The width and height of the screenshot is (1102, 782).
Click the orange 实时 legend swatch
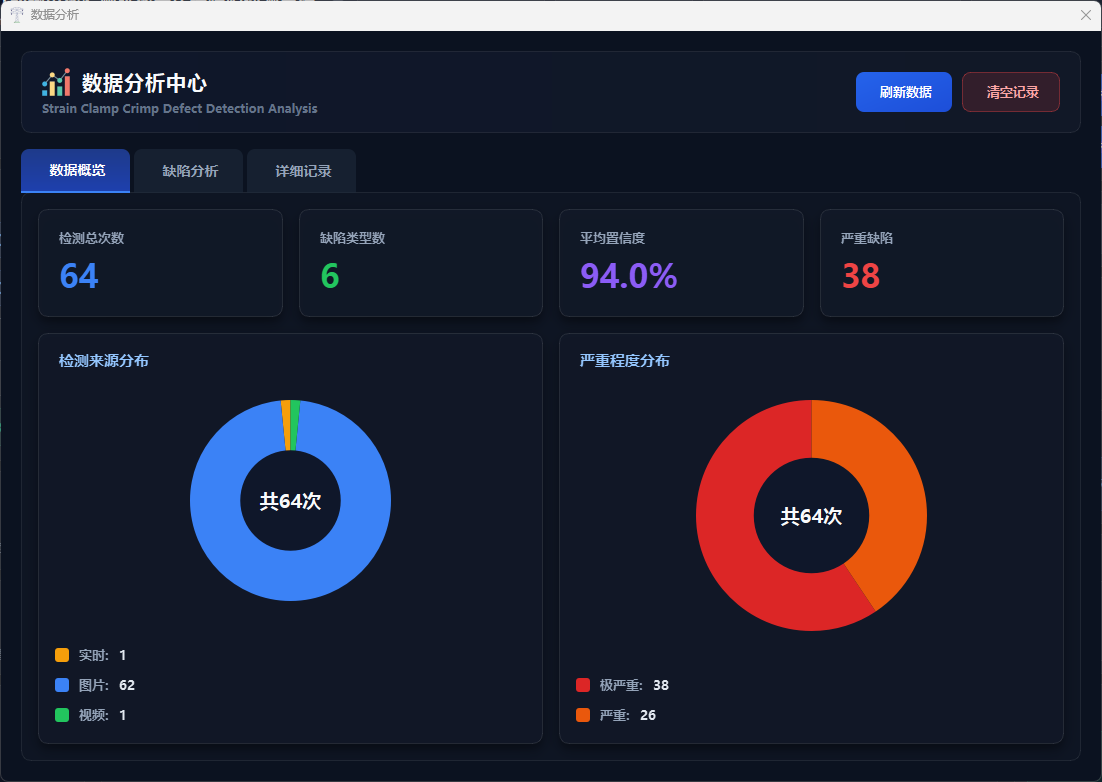pos(62,655)
